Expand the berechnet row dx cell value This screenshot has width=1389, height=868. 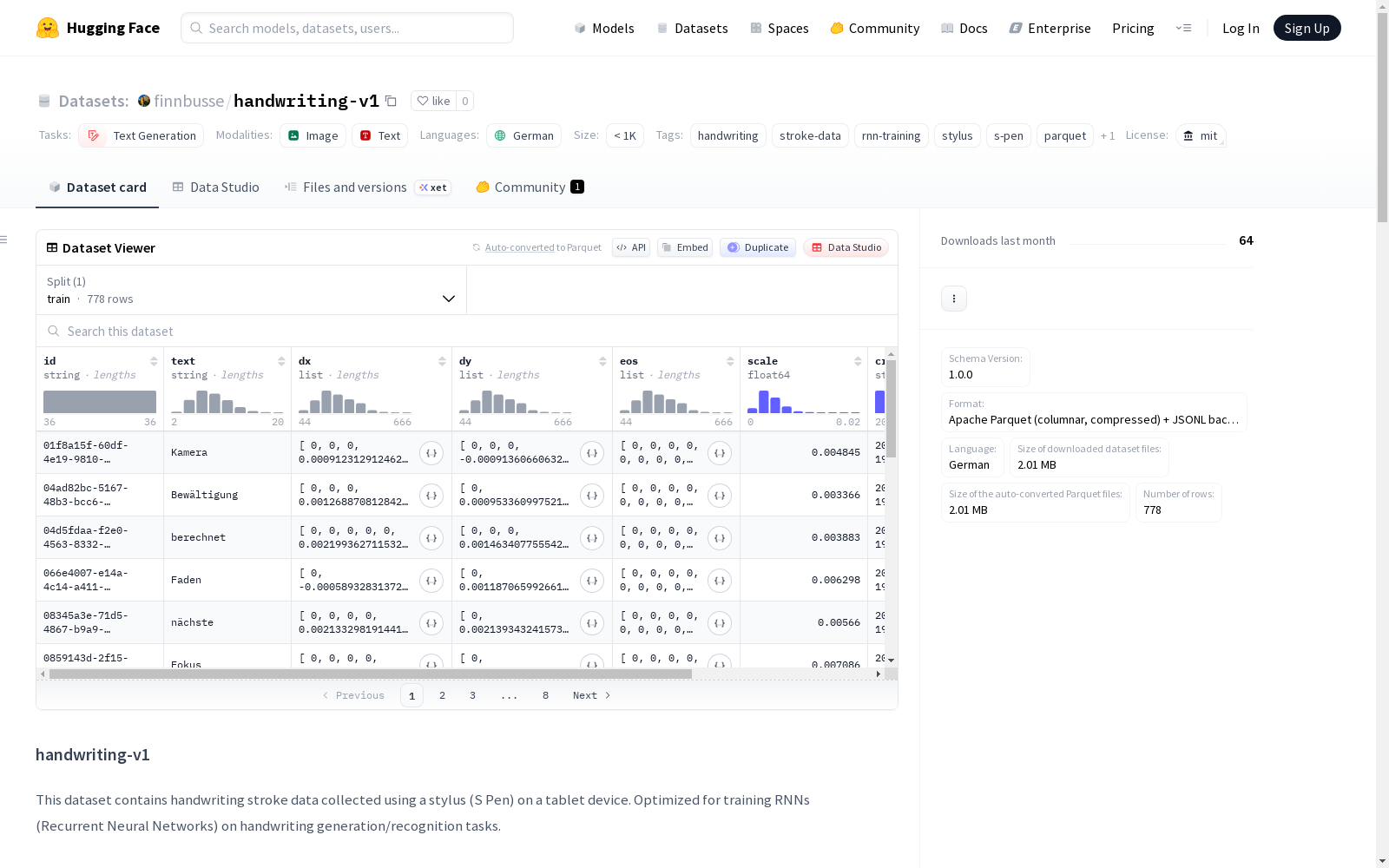tap(431, 538)
